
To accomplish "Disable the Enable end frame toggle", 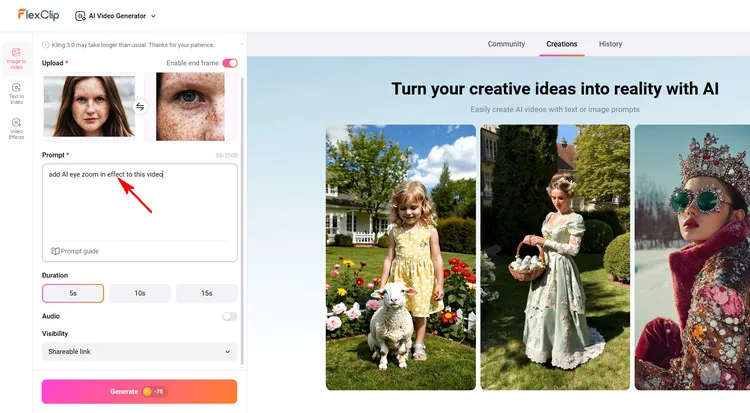I will pyautogui.click(x=230, y=63).
